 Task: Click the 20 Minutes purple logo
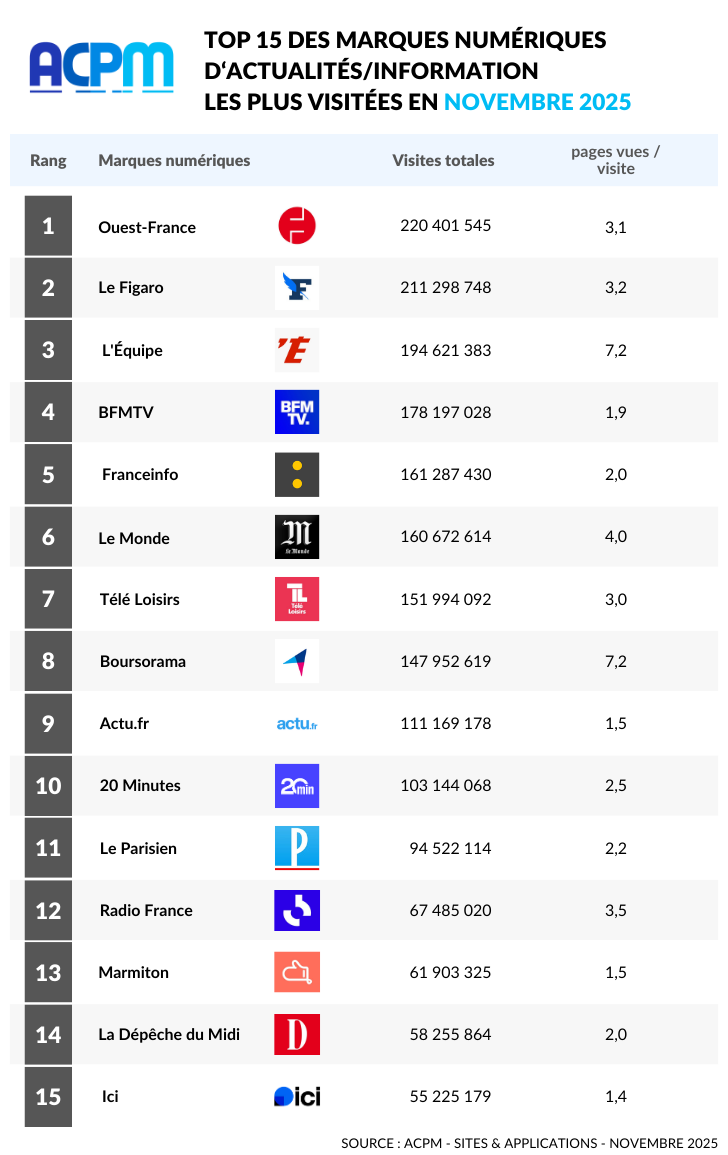click(297, 786)
